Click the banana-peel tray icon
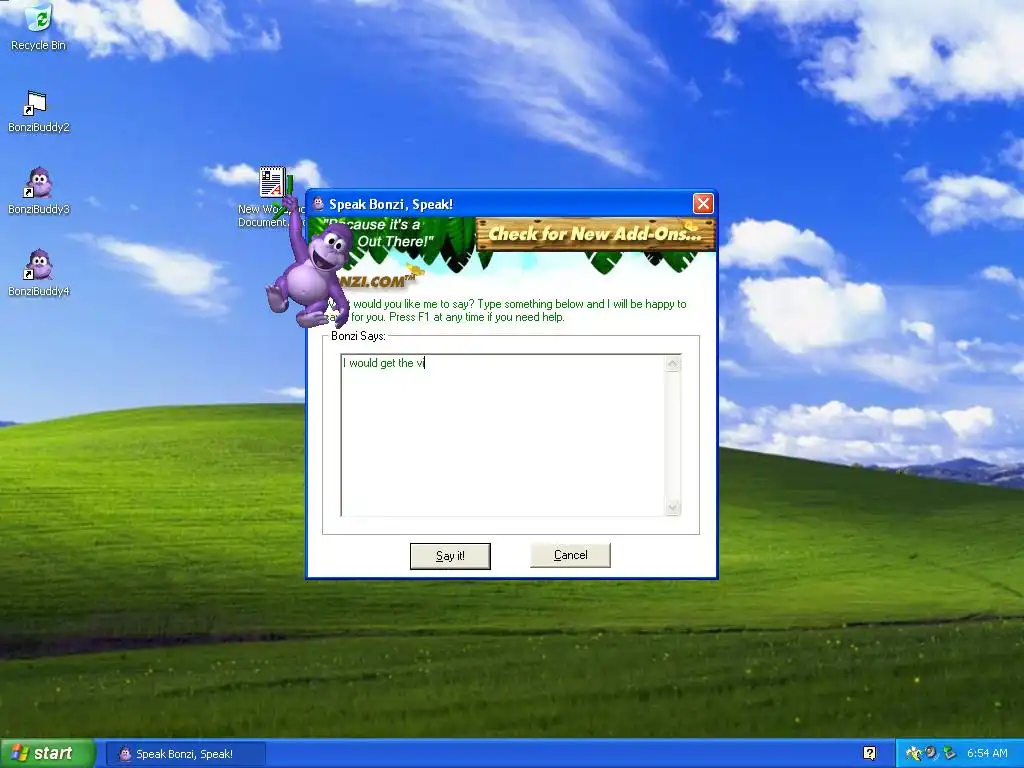 tap(913, 753)
